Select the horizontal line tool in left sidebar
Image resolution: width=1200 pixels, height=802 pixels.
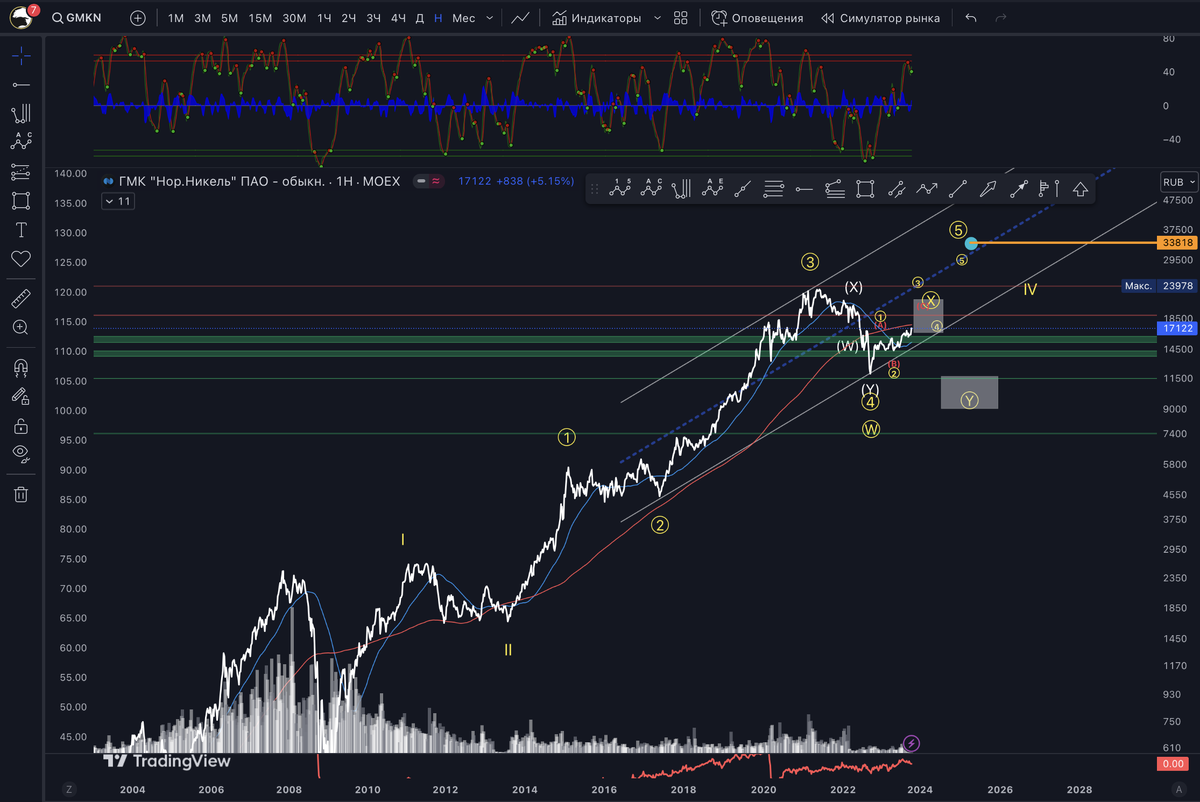(x=21, y=85)
